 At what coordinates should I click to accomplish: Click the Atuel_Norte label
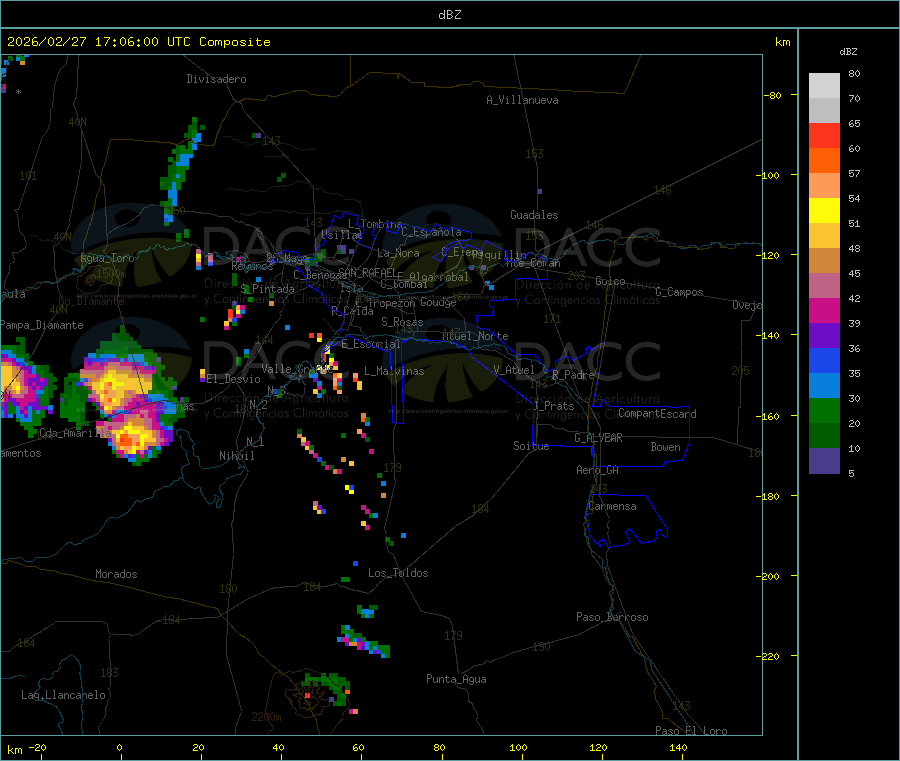(x=475, y=336)
